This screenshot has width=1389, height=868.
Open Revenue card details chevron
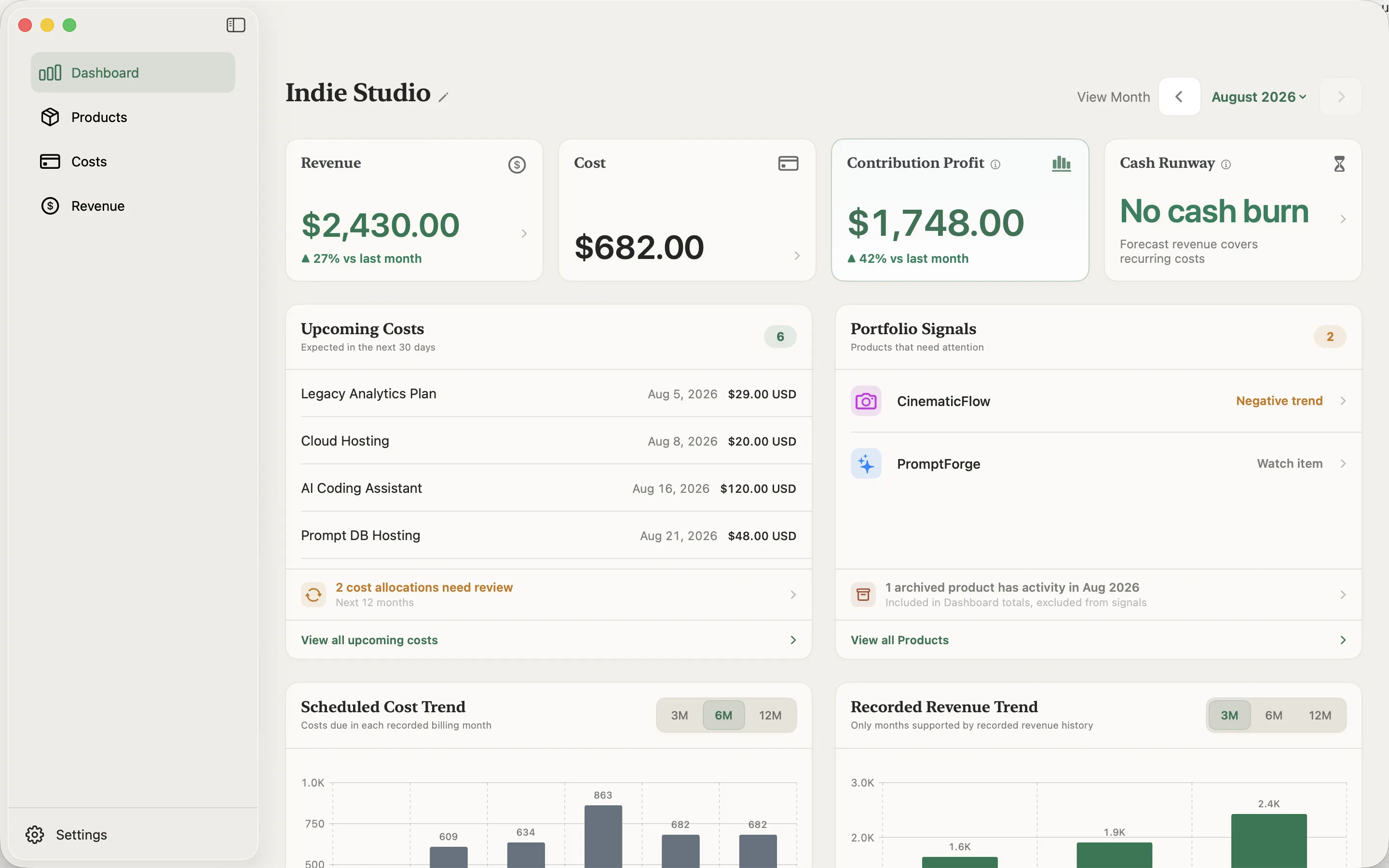point(524,234)
